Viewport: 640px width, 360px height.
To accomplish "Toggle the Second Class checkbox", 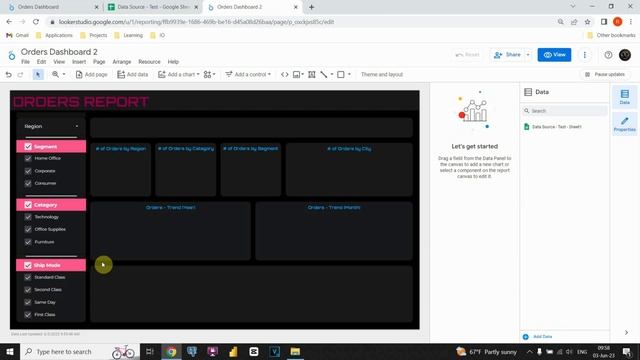I will click(x=28, y=290).
